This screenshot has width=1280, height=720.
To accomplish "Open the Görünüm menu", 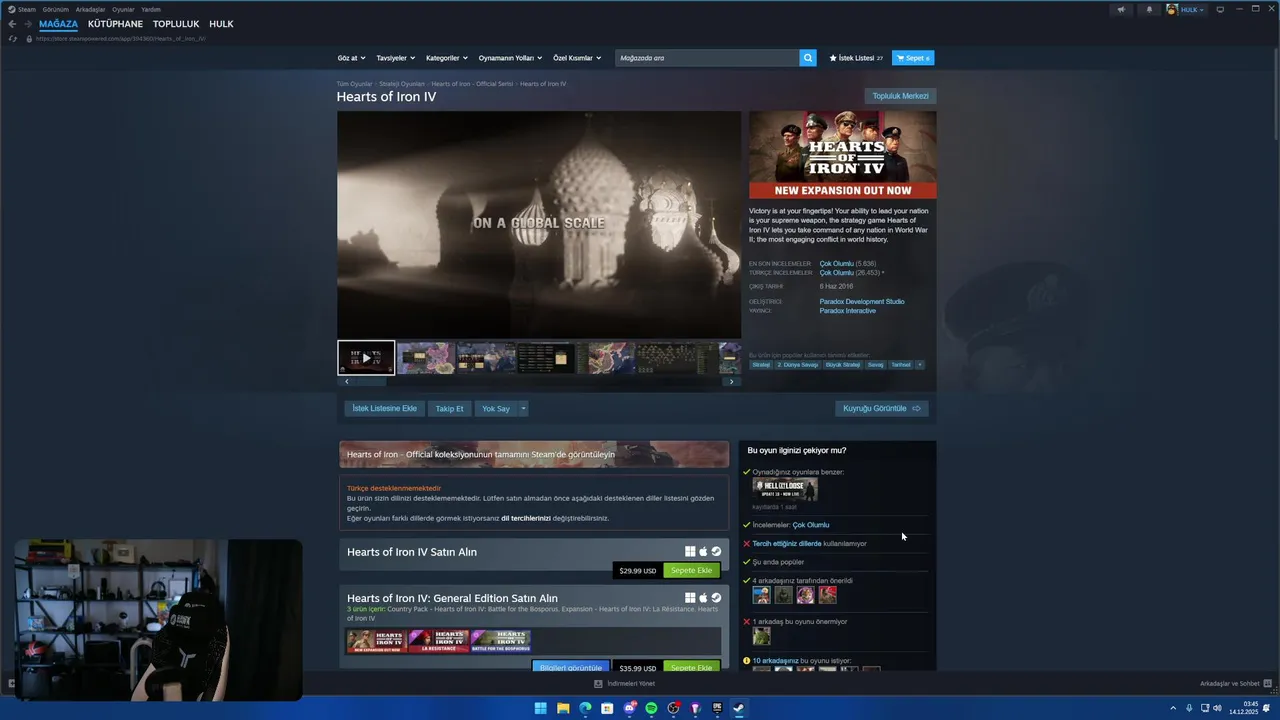I will point(56,9).
